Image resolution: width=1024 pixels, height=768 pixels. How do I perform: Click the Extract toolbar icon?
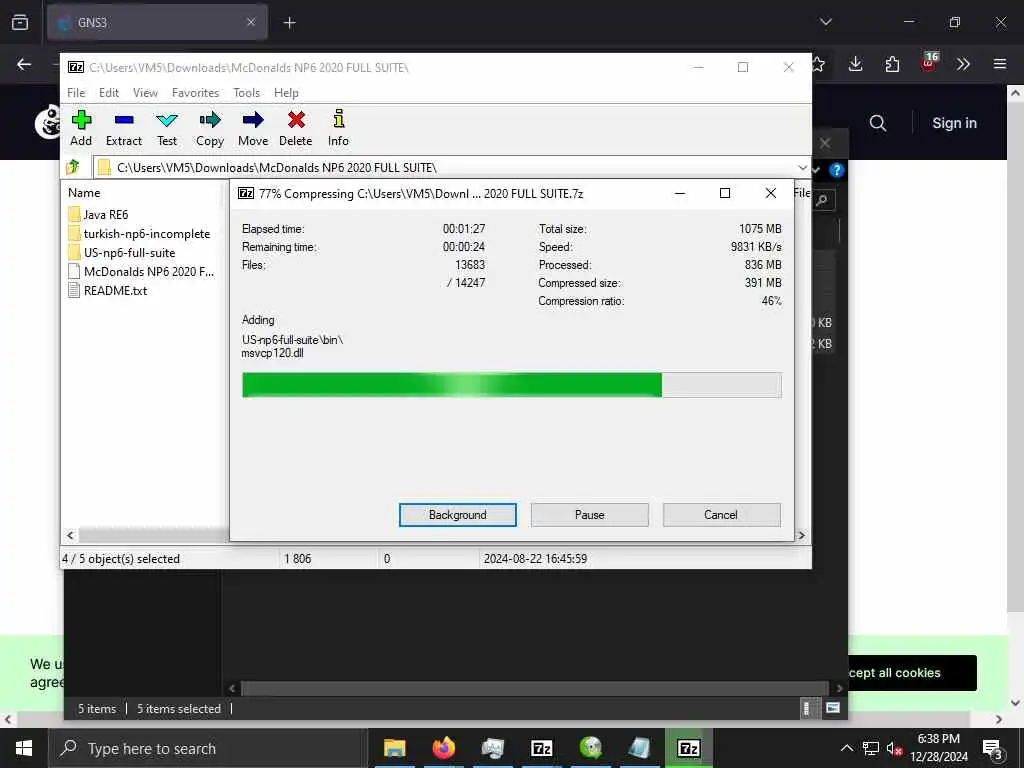[123, 128]
